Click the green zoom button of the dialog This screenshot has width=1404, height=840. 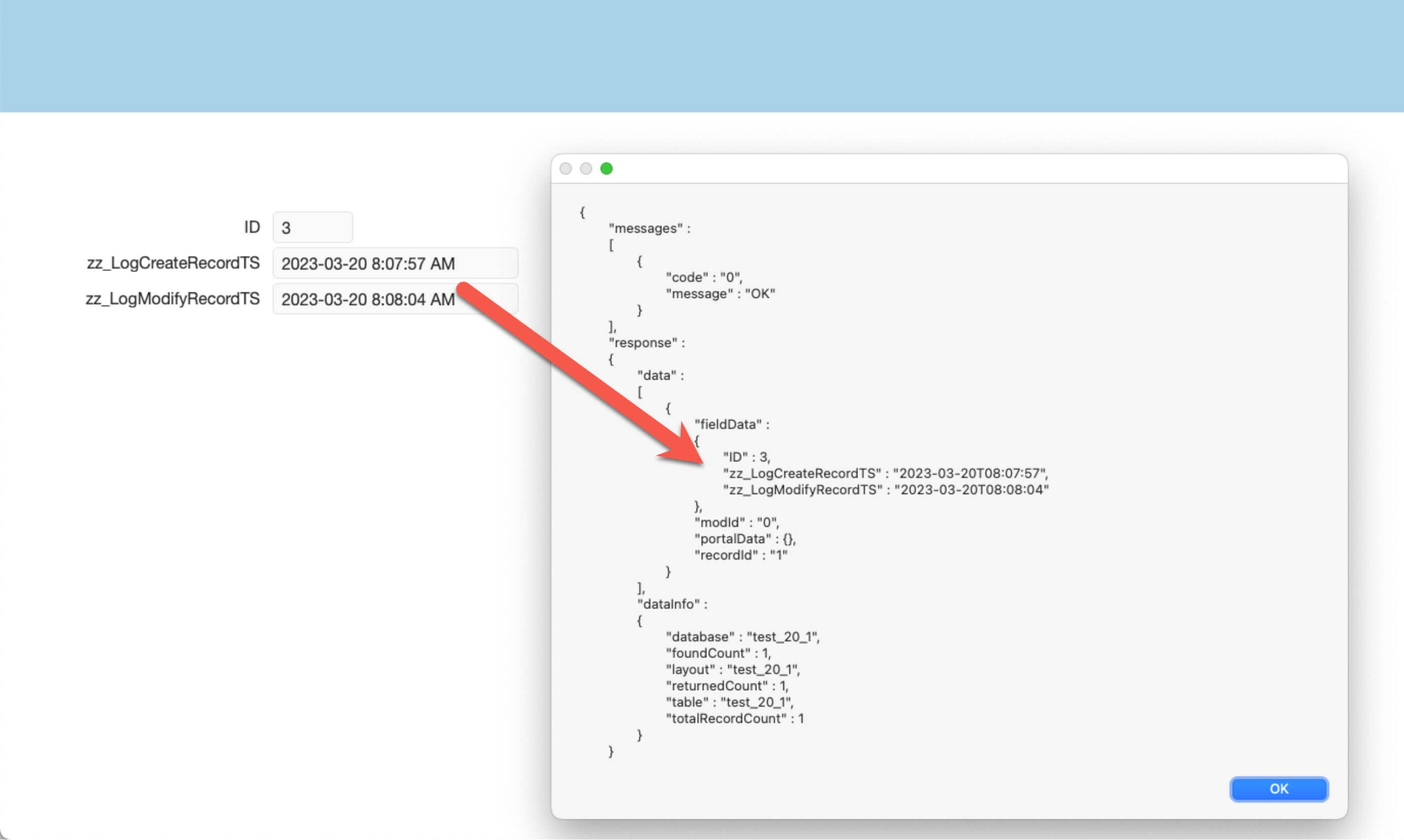[607, 169]
